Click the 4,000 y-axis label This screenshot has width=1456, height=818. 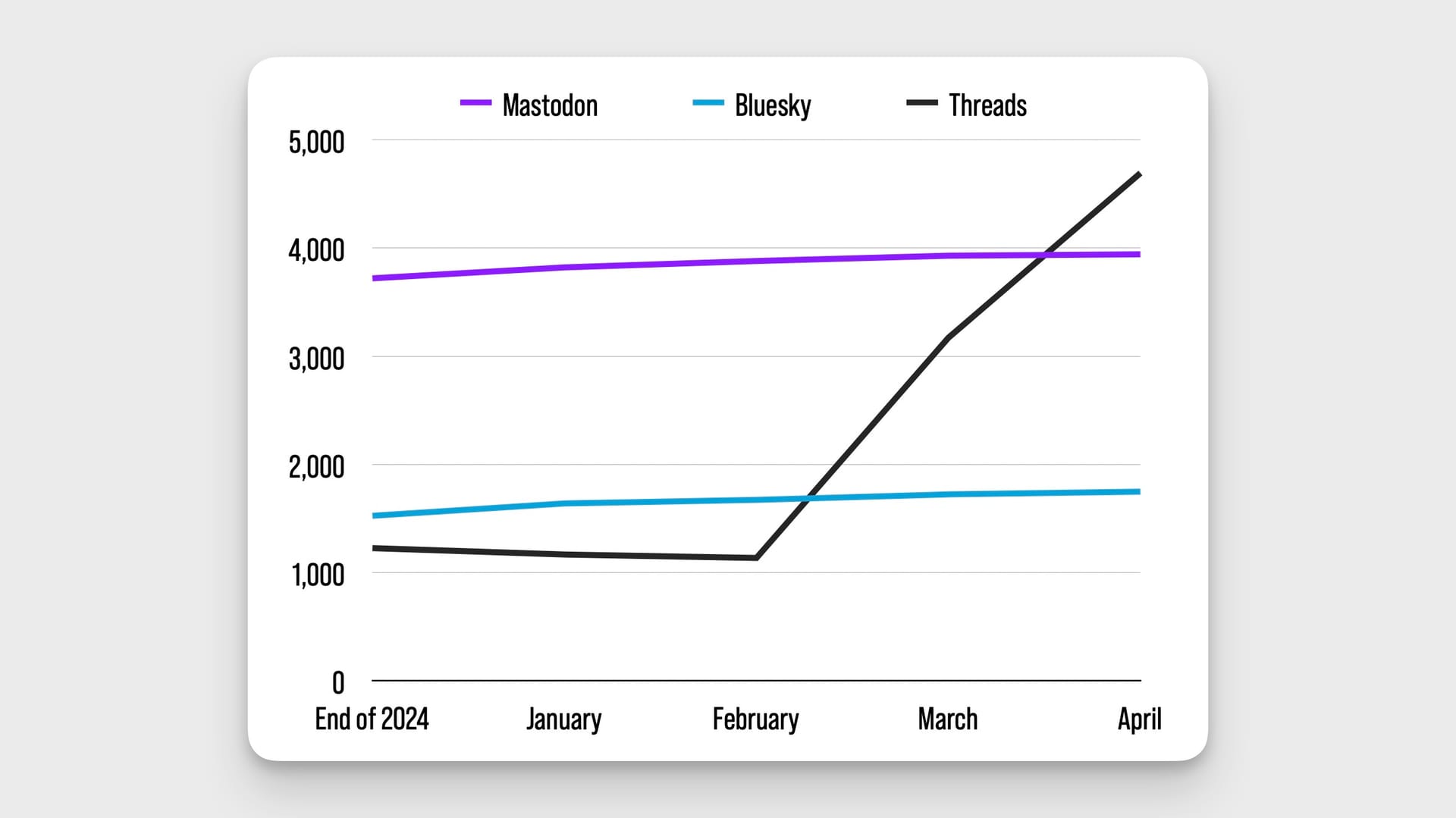point(316,250)
